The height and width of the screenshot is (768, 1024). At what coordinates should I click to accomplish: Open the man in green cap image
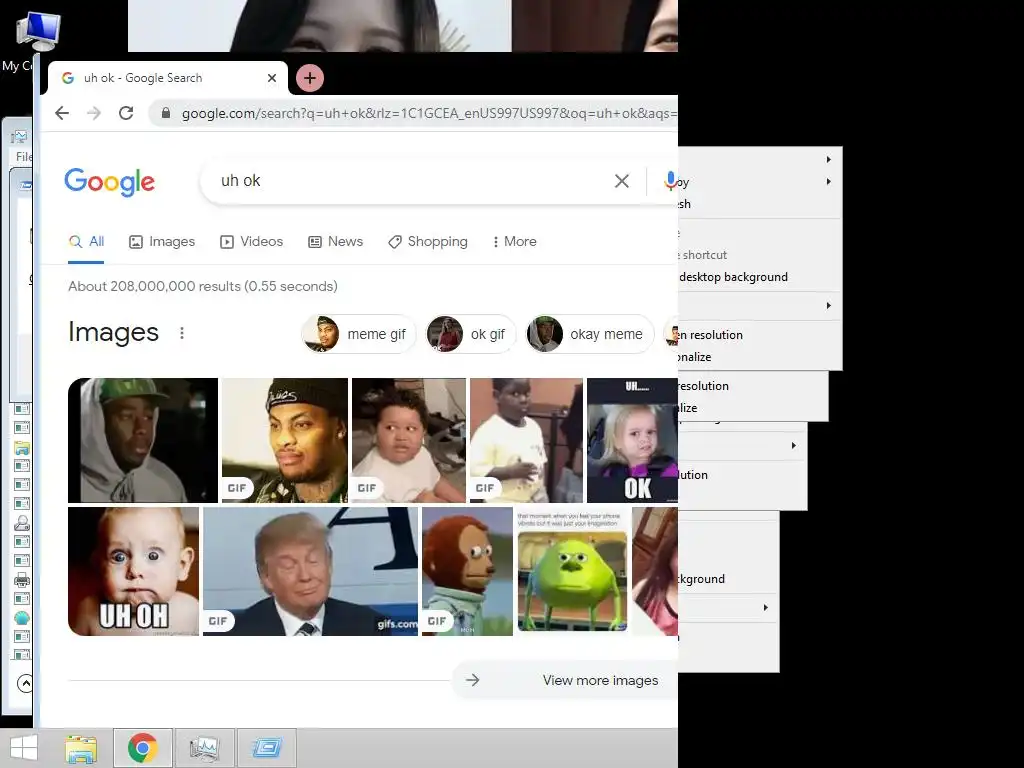point(143,440)
